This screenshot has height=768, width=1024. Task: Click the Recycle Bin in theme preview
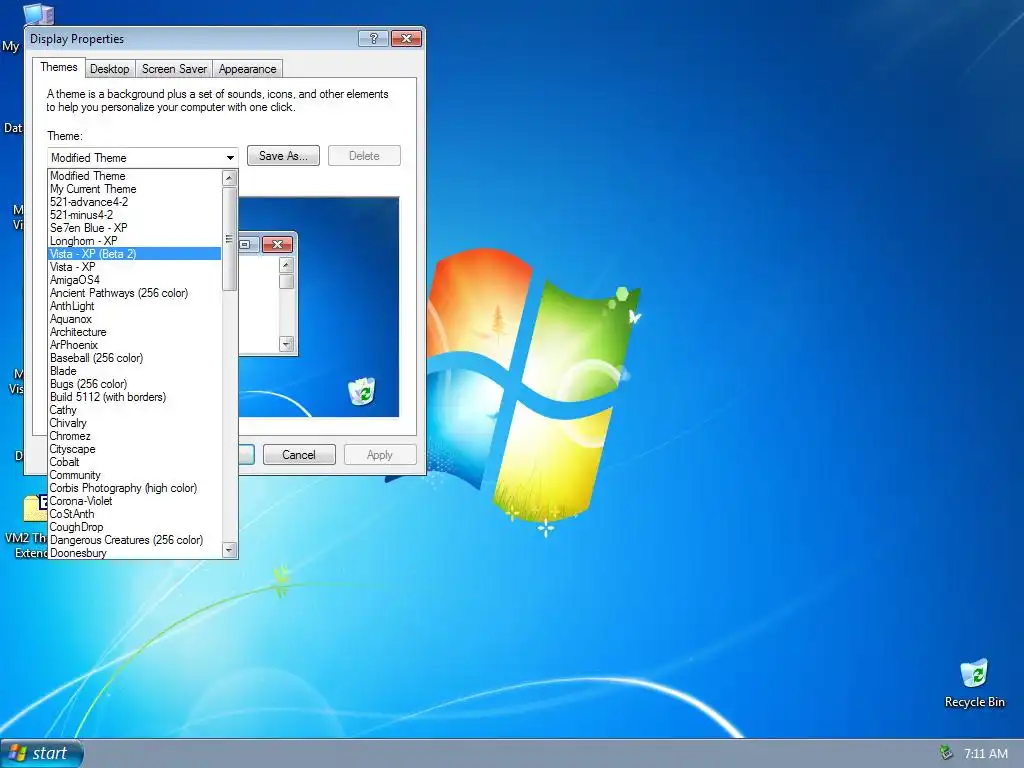click(362, 391)
